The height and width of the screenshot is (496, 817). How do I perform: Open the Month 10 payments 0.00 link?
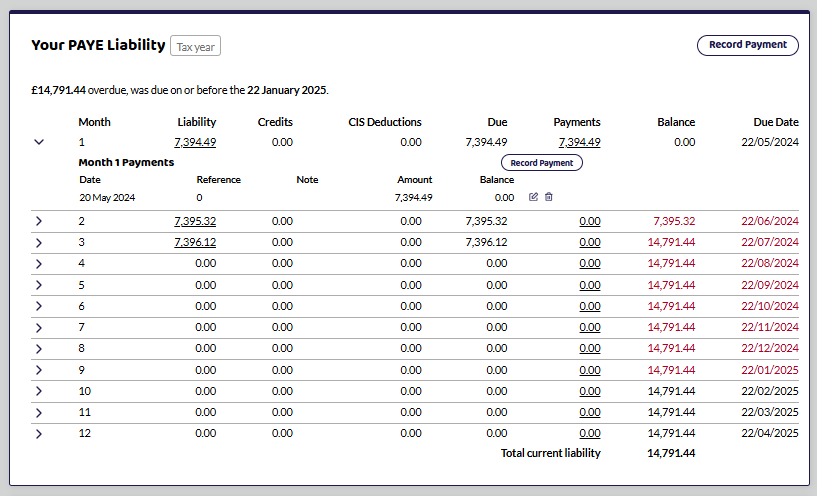[590, 391]
